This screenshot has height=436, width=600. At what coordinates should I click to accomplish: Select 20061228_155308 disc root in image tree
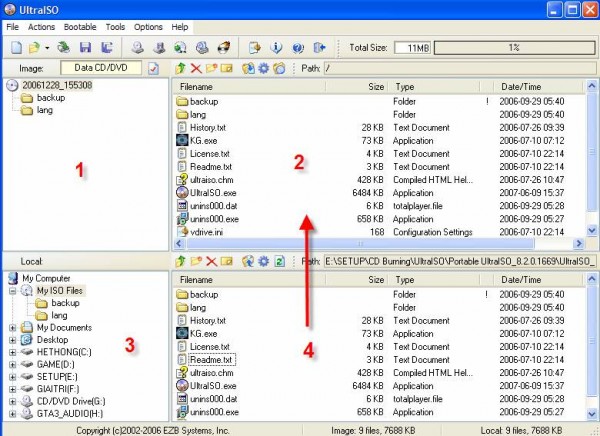tap(57, 85)
